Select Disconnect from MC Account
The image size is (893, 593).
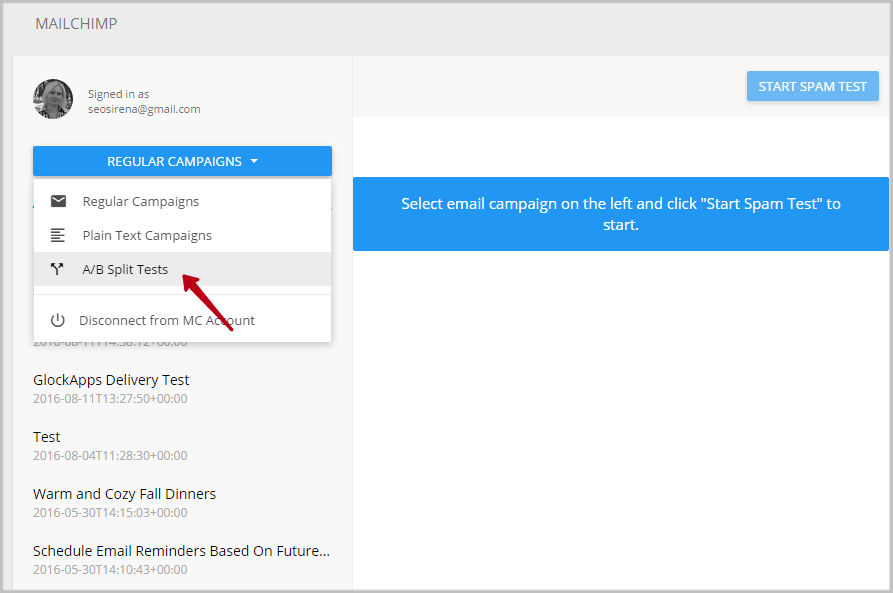click(x=182, y=320)
